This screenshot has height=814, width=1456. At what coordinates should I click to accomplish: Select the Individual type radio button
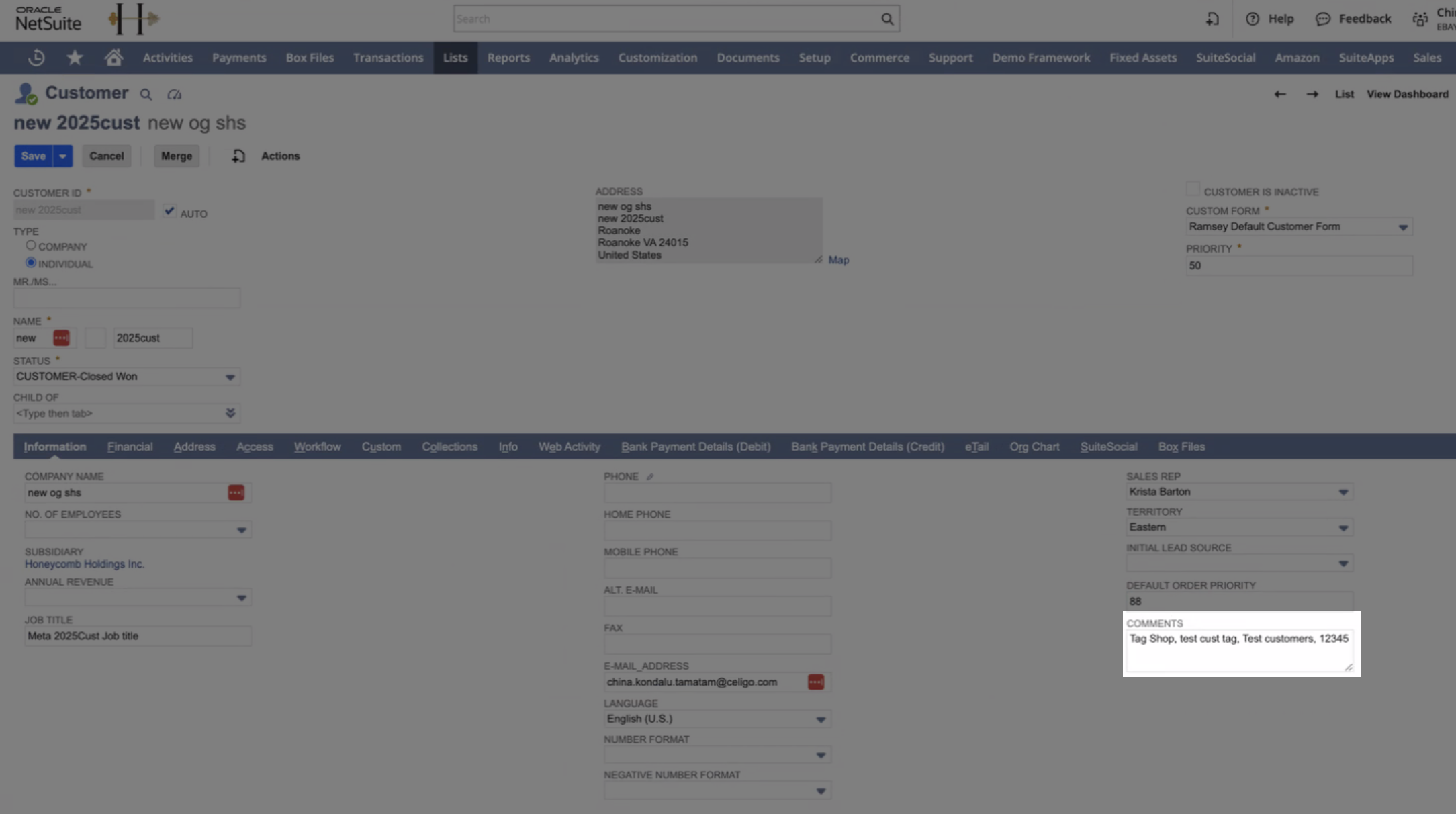click(x=31, y=263)
